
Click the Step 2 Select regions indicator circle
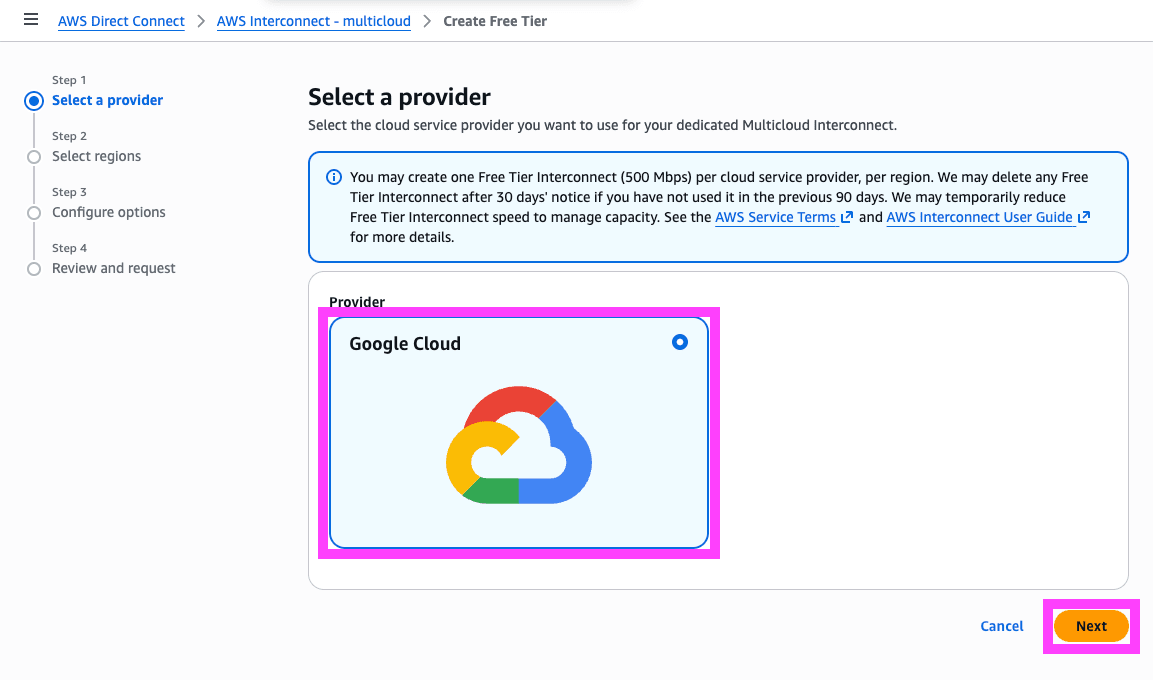coord(34,157)
